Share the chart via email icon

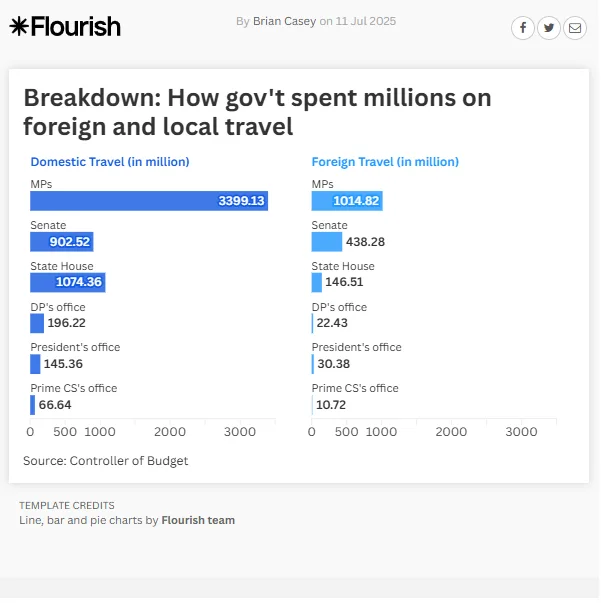tap(575, 28)
